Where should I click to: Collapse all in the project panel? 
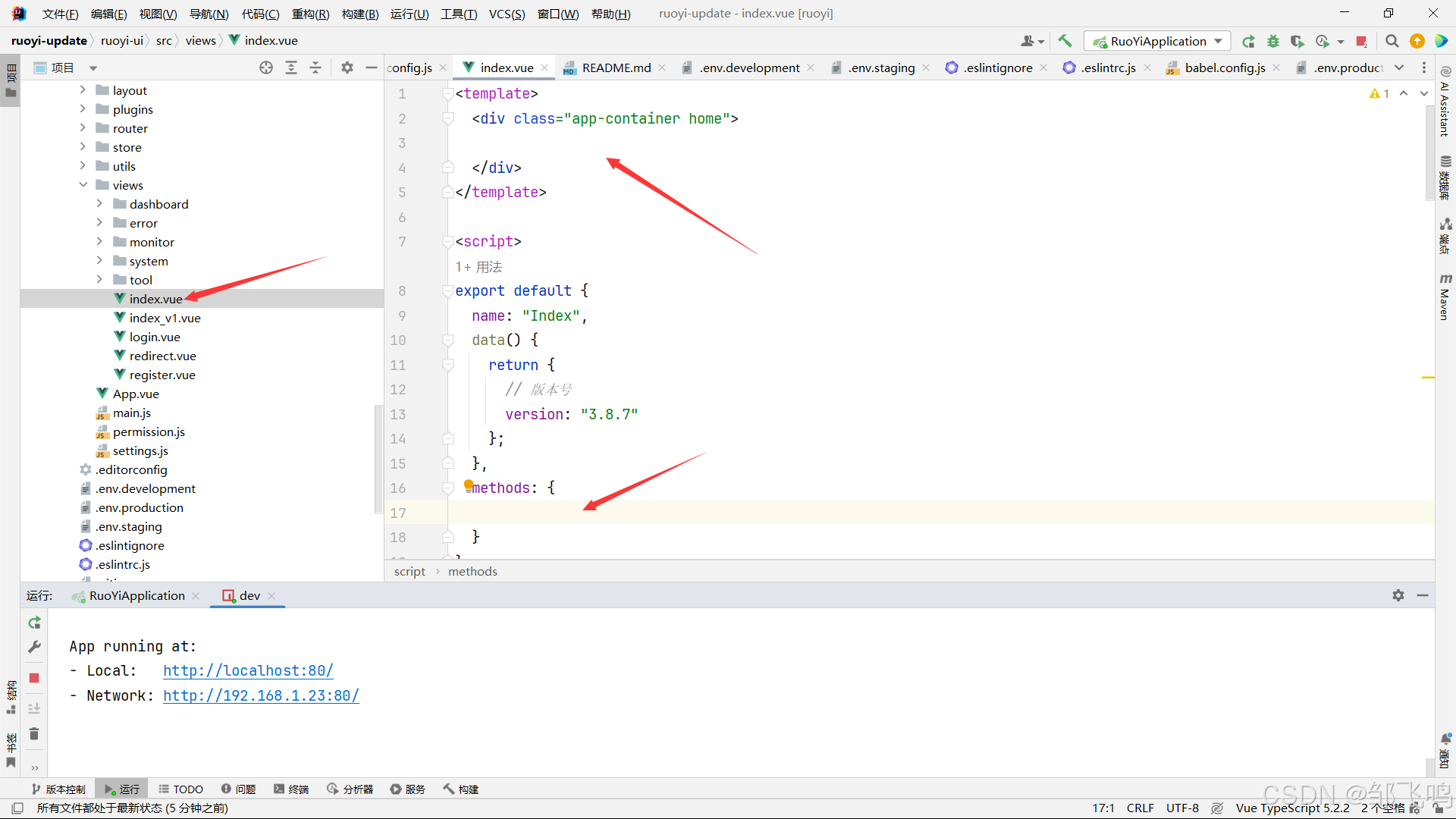coord(315,67)
